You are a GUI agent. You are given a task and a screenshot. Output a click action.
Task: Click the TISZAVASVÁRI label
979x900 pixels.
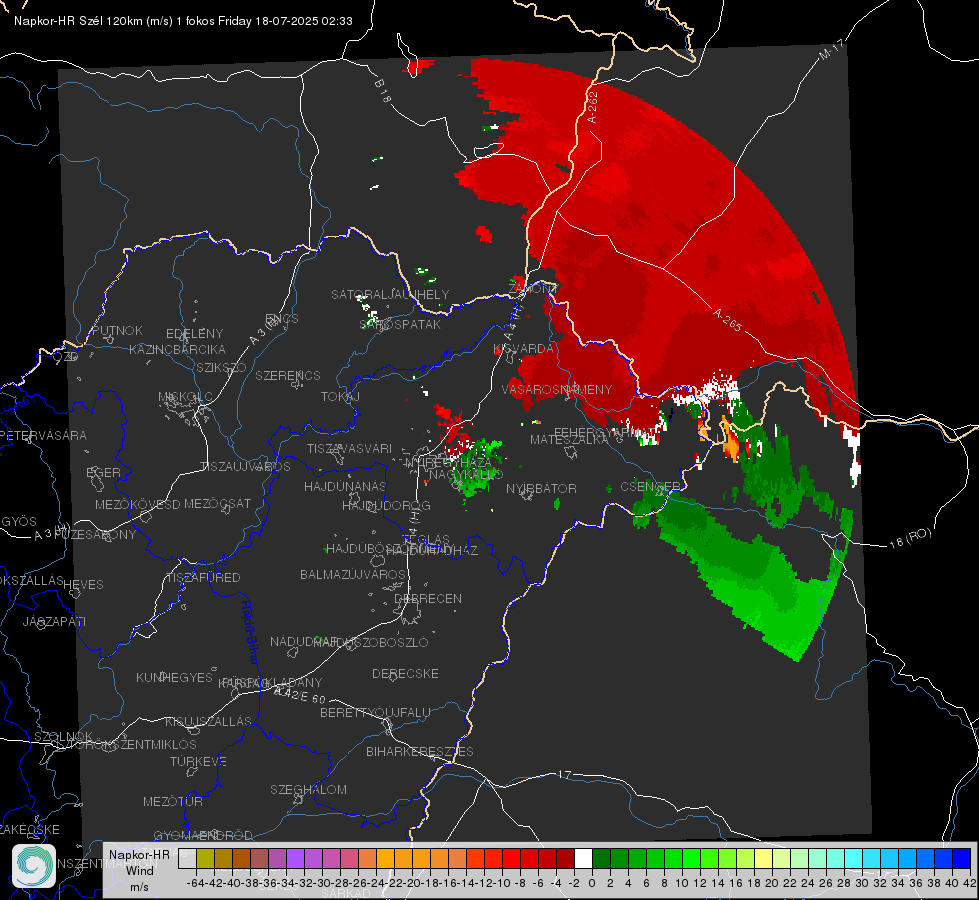(349, 448)
